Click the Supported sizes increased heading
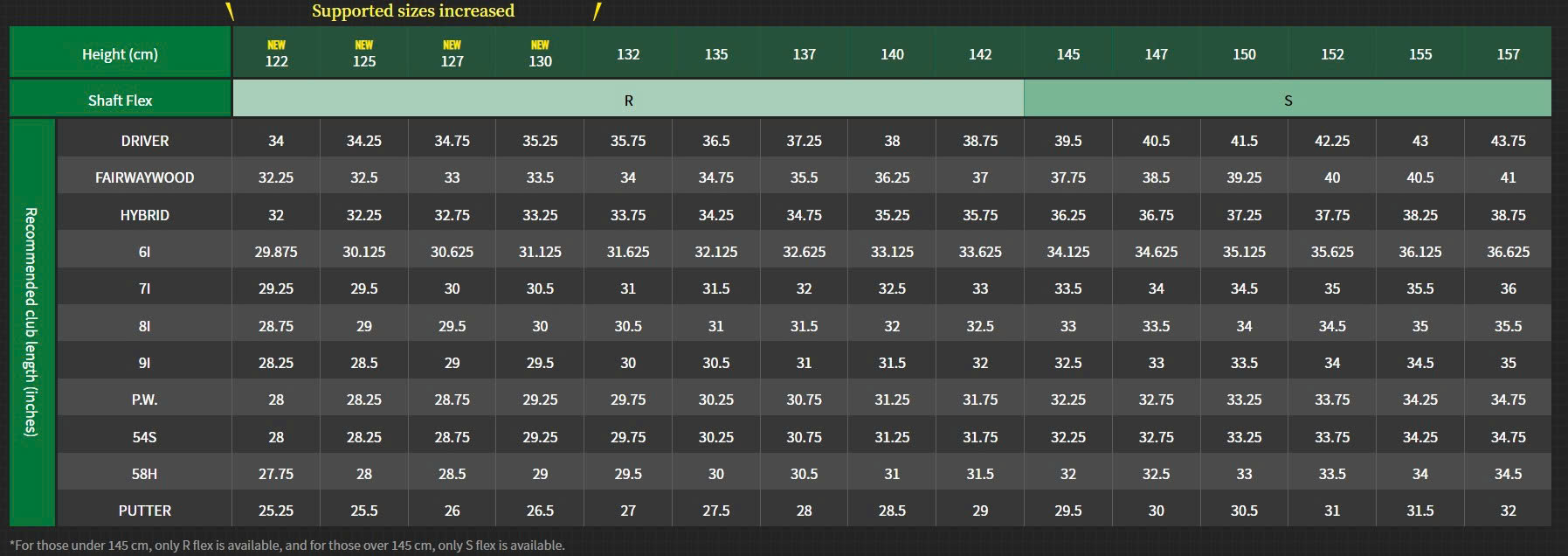This screenshot has width=1568, height=556. coord(412,11)
